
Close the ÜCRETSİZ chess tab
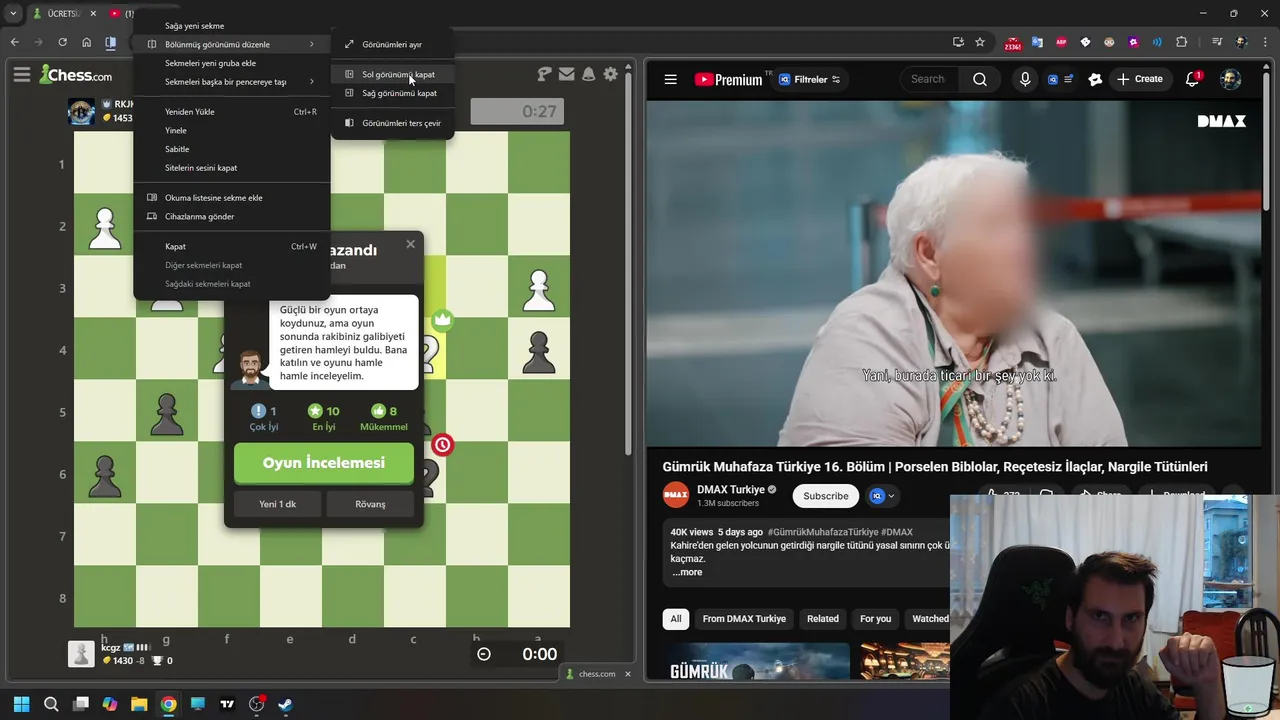tap(92, 14)
